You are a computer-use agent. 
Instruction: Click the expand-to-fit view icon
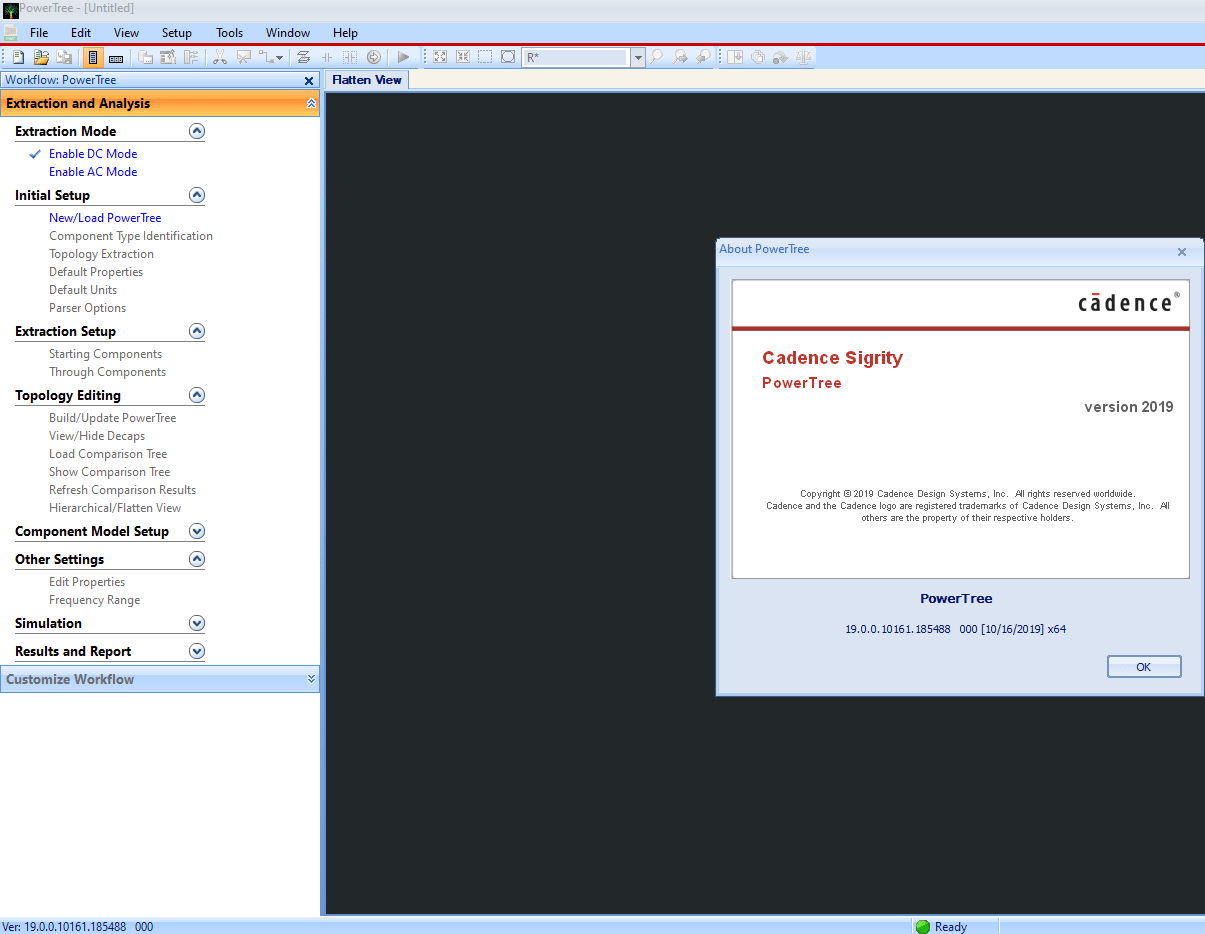coord(440,57)
